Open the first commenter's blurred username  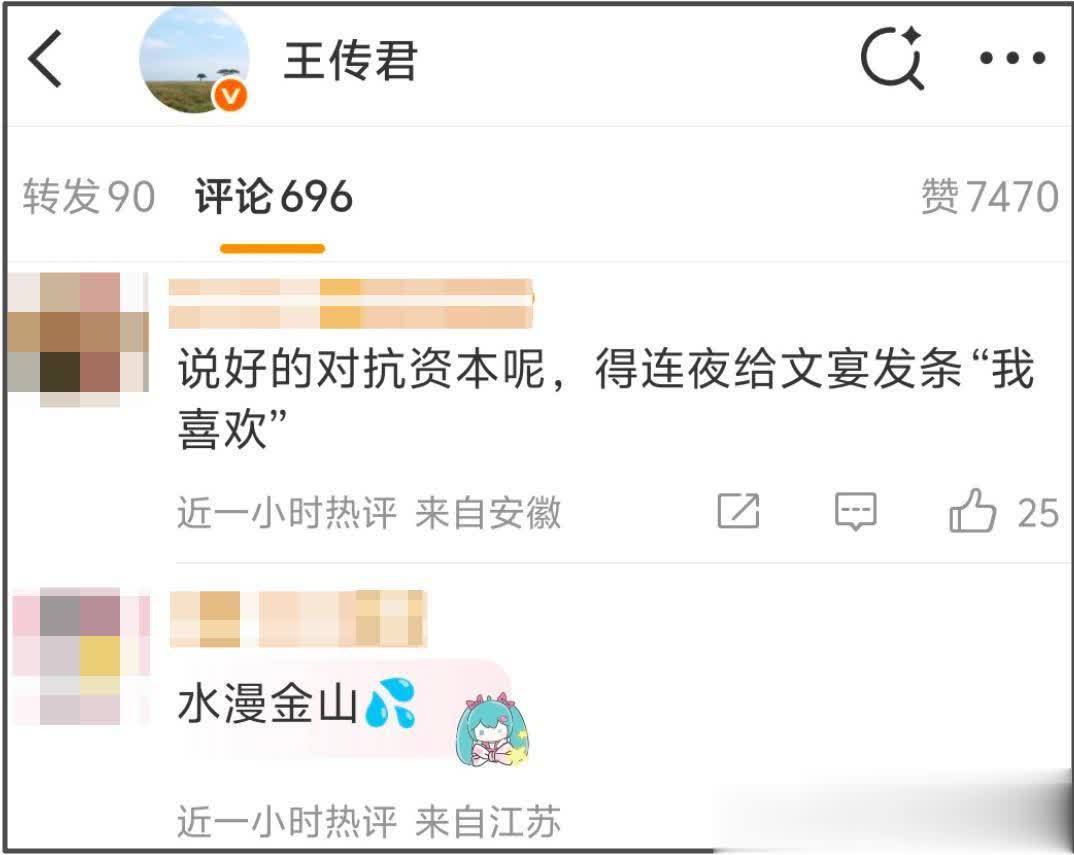pos(351,303)
